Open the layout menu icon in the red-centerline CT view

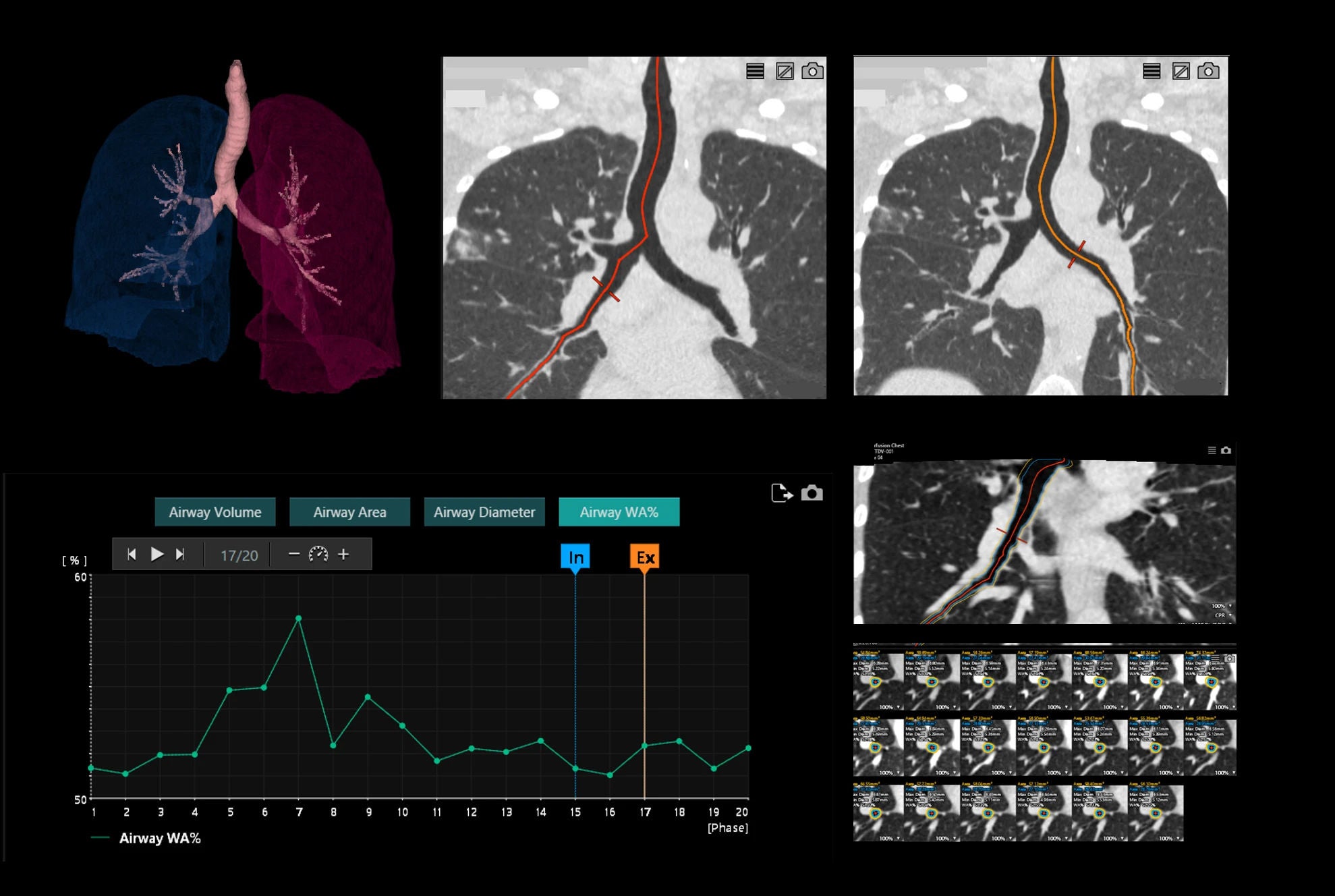point(755,71)
